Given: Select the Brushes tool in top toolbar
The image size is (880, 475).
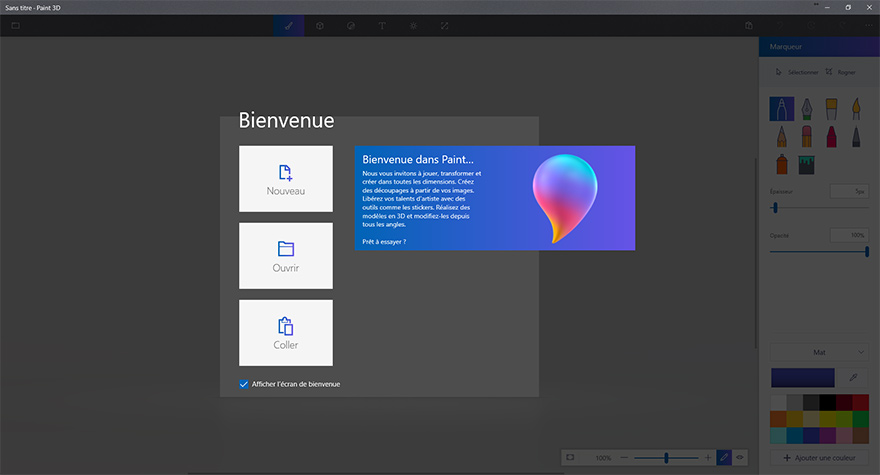Looking at the screenshot, I should 288,26.
